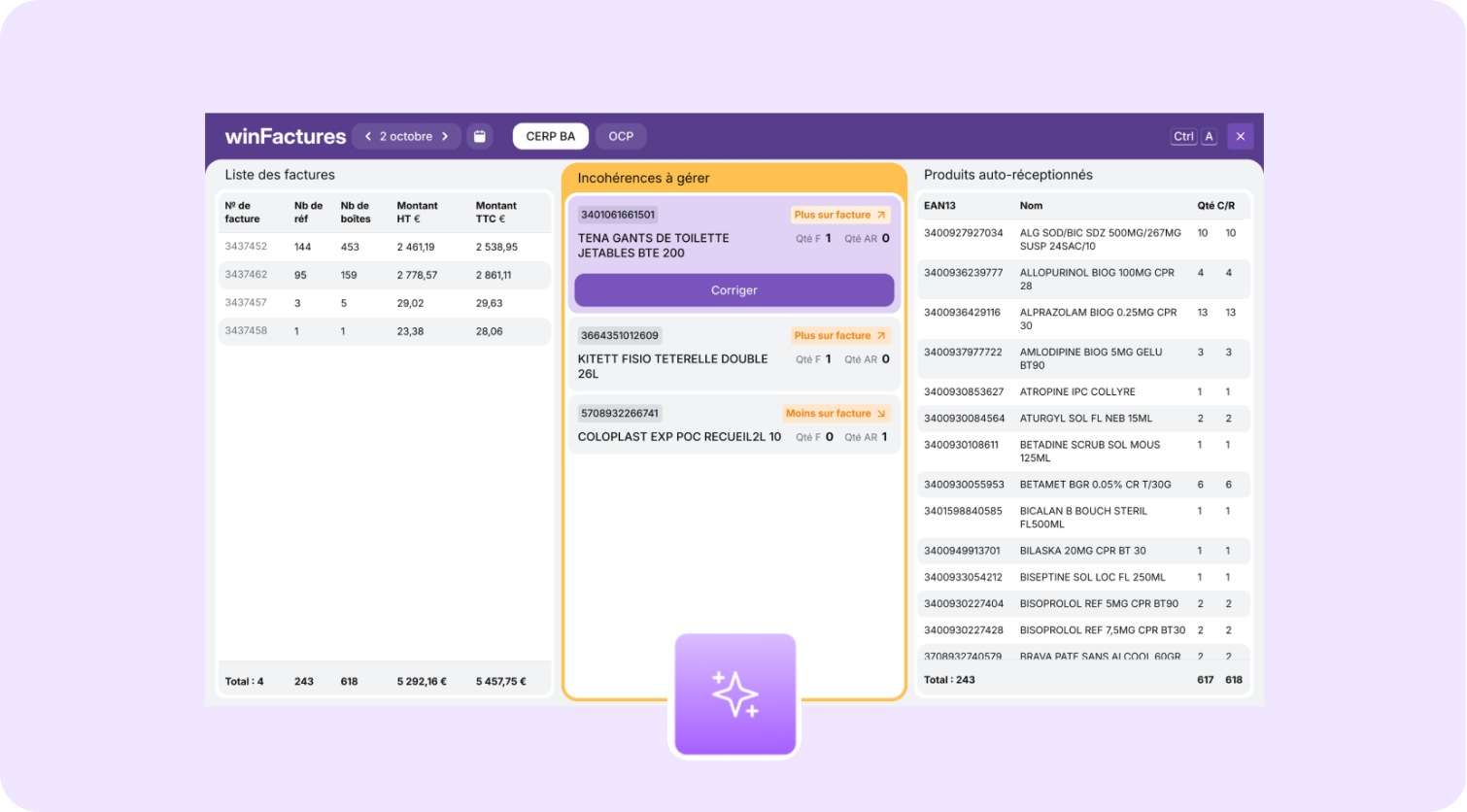Select invoice number 3437452
This screenshot has height=812, width=1467.
(x=246, y=247)
